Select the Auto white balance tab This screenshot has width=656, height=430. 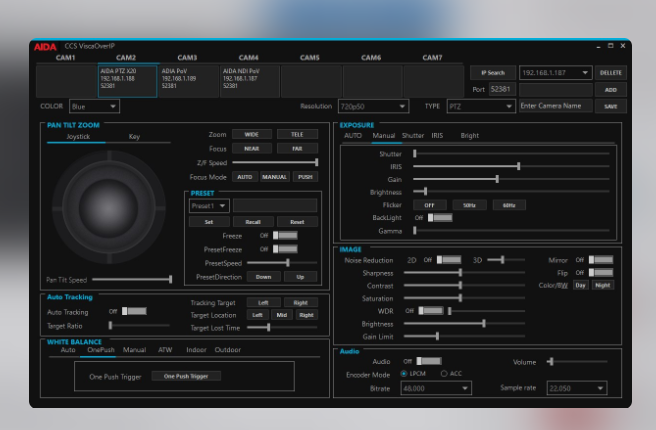(68, 350)
